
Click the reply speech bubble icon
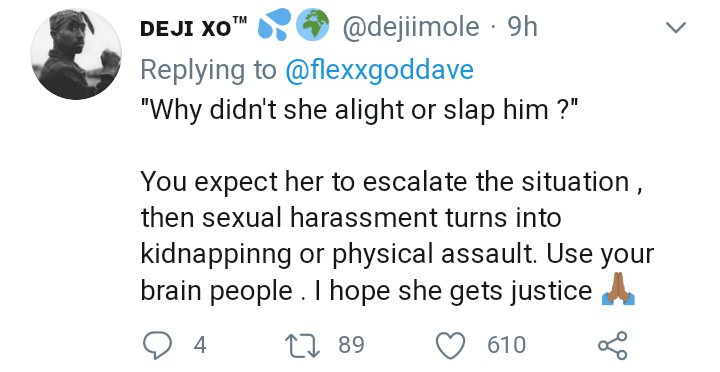click(x=157, y=345)
